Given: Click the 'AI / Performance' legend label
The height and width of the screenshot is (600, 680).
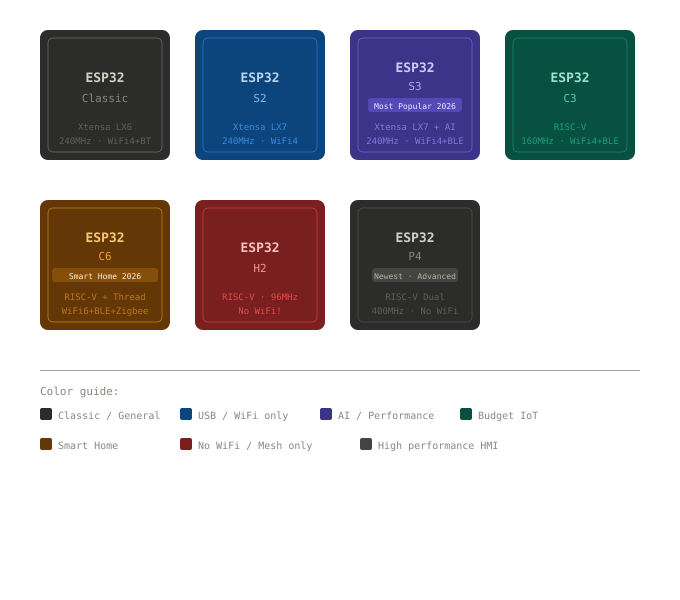Looking at the screenshot, I should point(386,415).
